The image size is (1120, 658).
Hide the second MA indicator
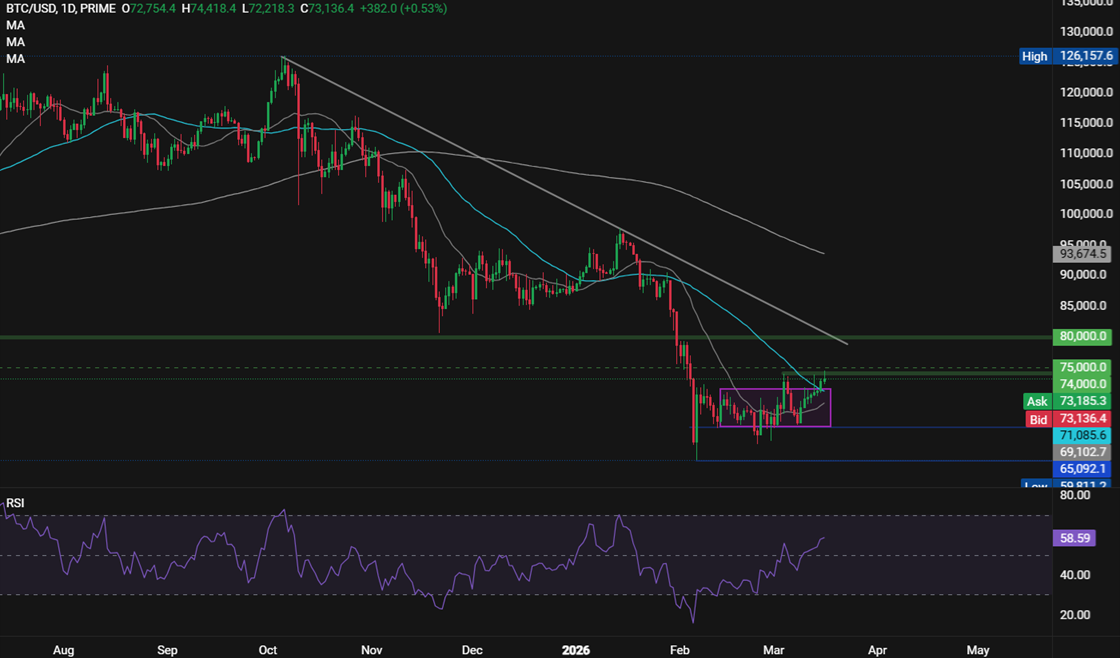(x=14, y=41)
